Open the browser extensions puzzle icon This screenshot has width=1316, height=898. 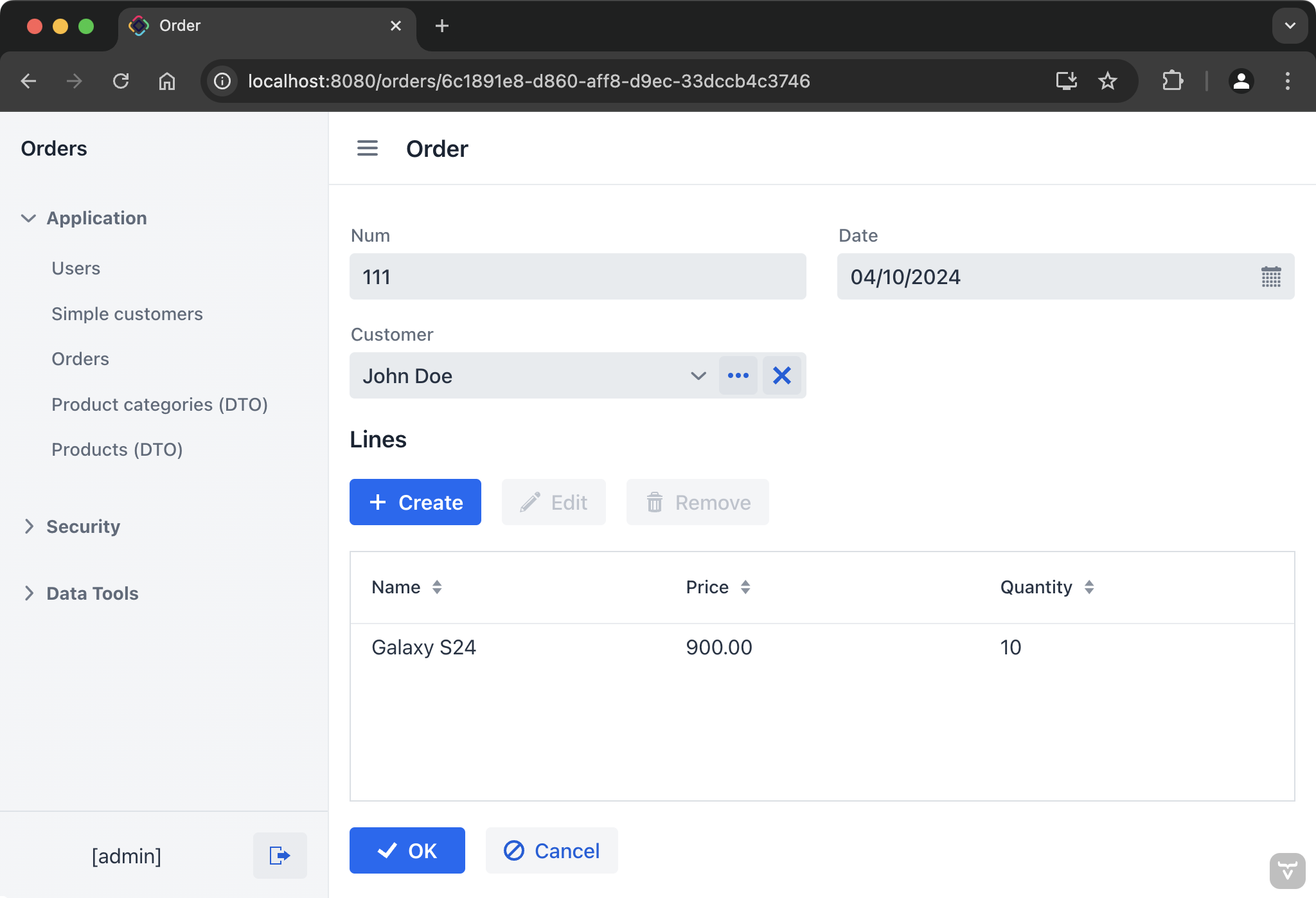pyautogui.click(x=1172, y=81)
